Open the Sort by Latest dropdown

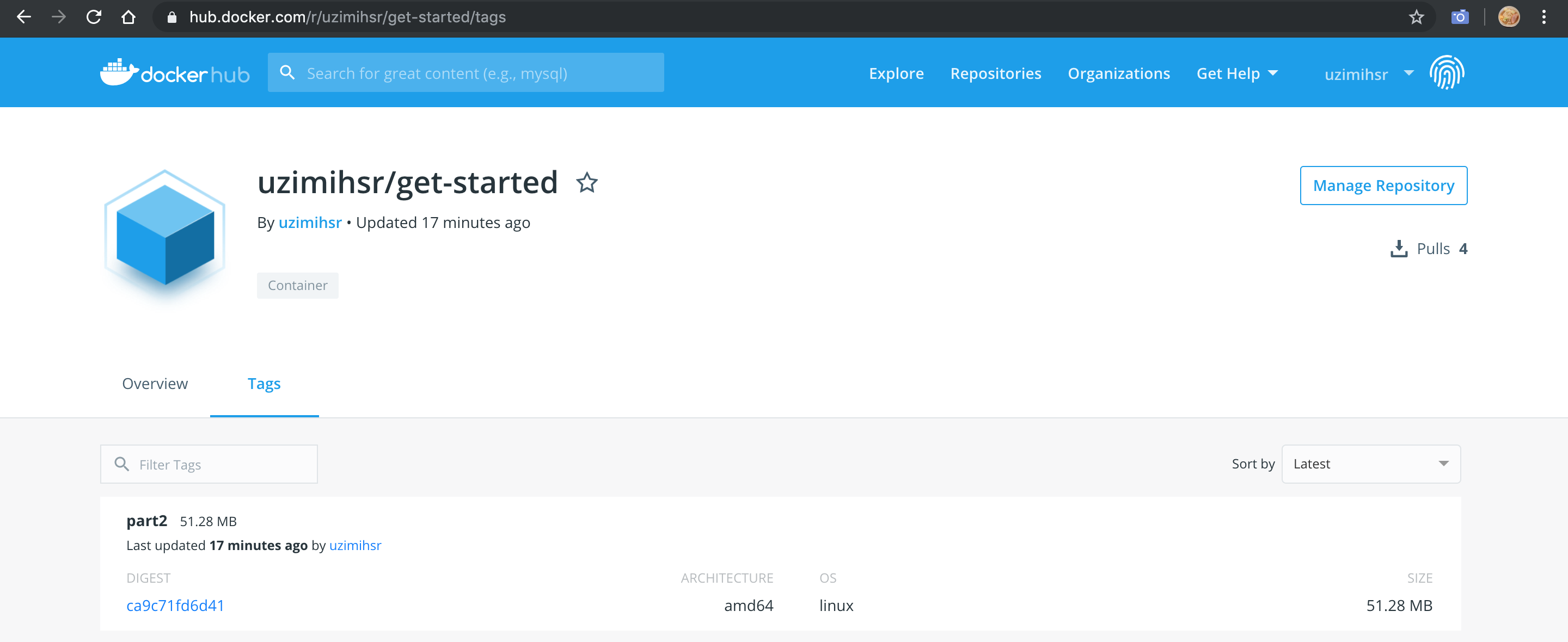(x=1371, y=464)
